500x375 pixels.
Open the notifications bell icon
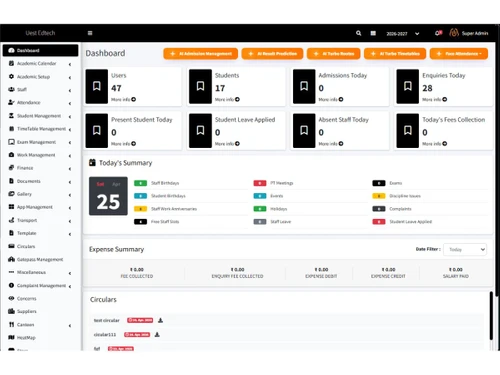(438, 33)
